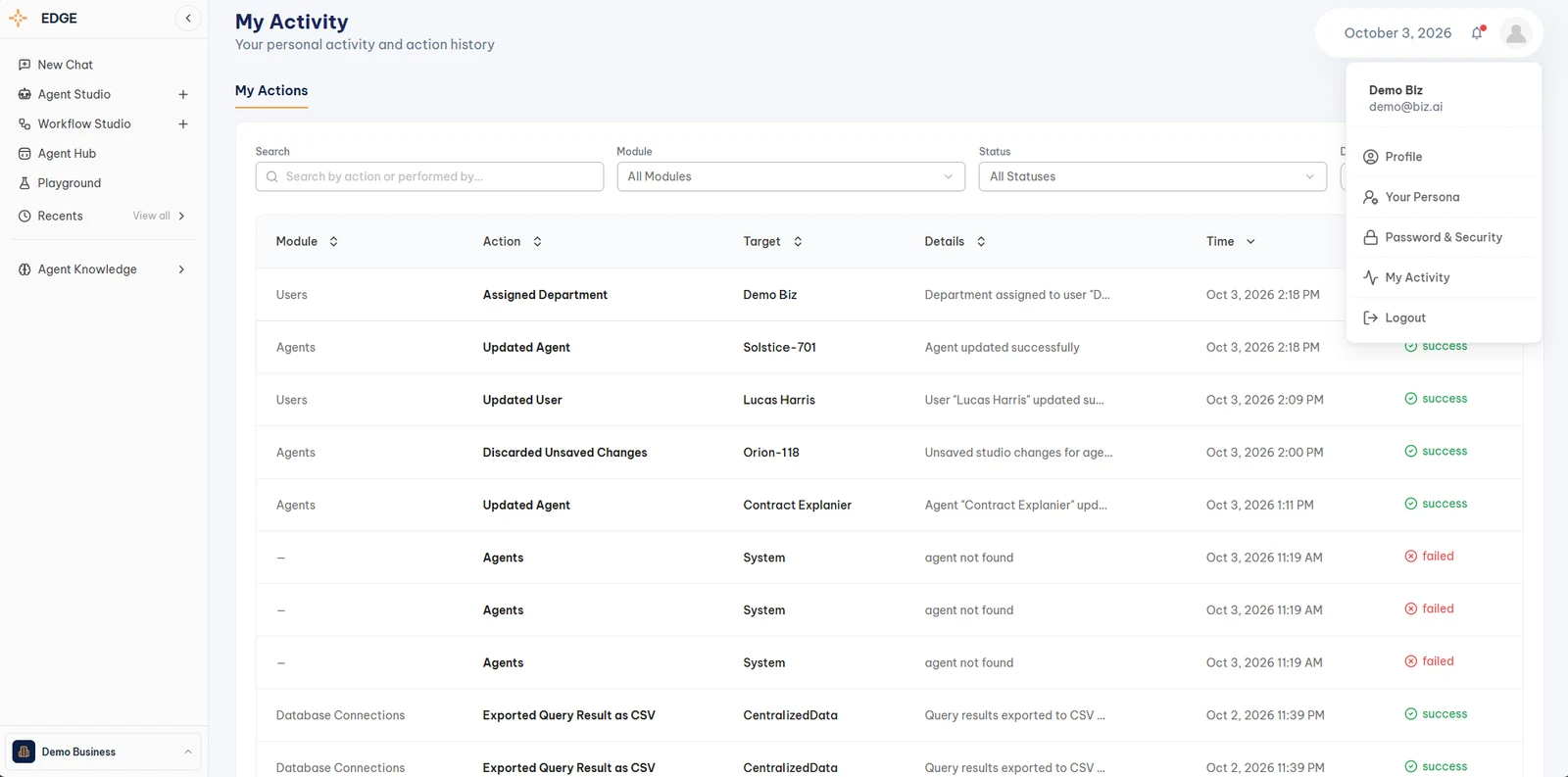Click the Orion-118 target cell

(771, 453)
